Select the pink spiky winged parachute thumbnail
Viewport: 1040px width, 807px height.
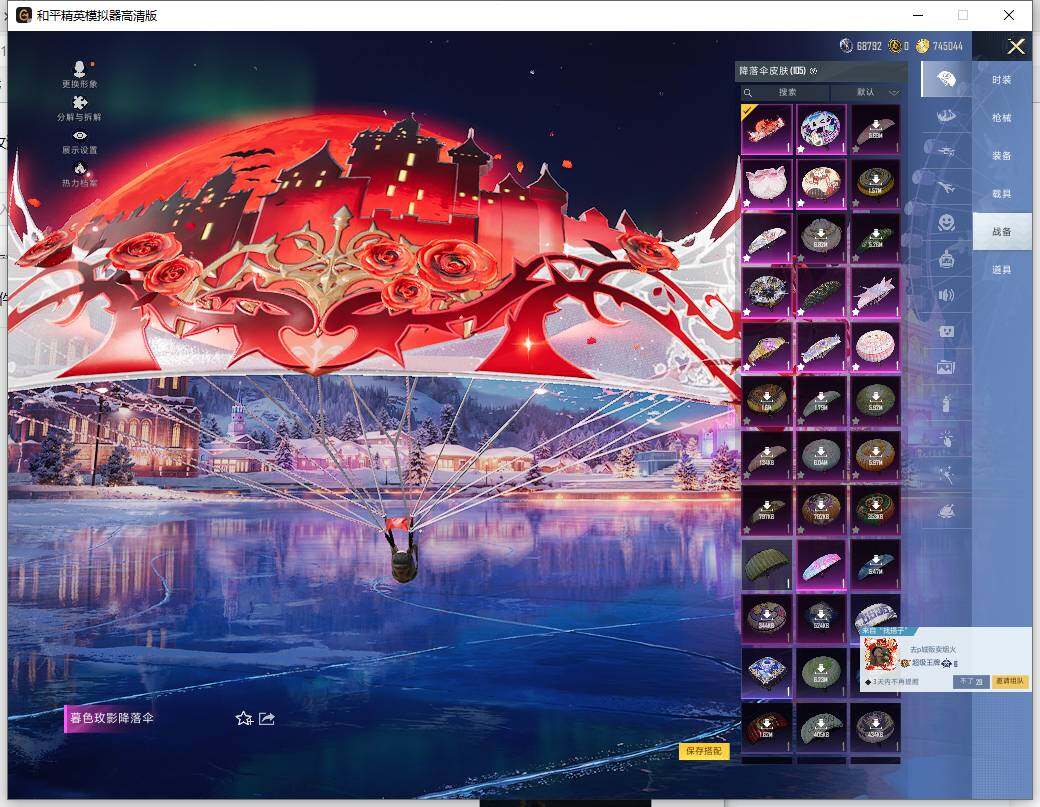tap(876, 292)
